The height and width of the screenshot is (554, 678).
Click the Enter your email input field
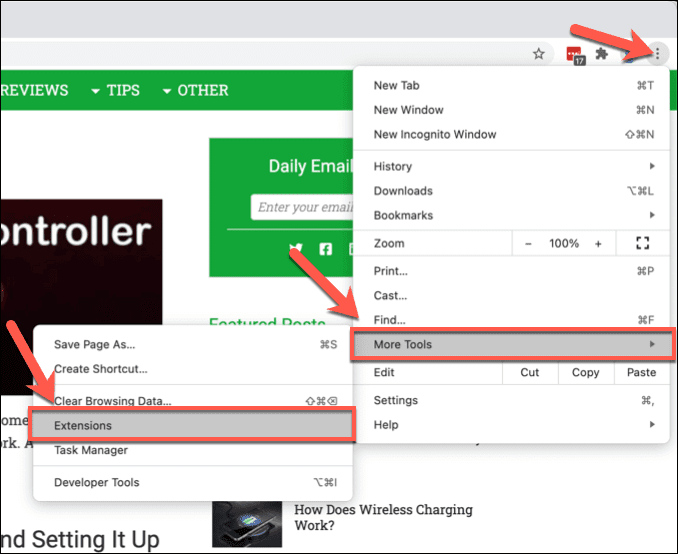[x=302, y=207]
